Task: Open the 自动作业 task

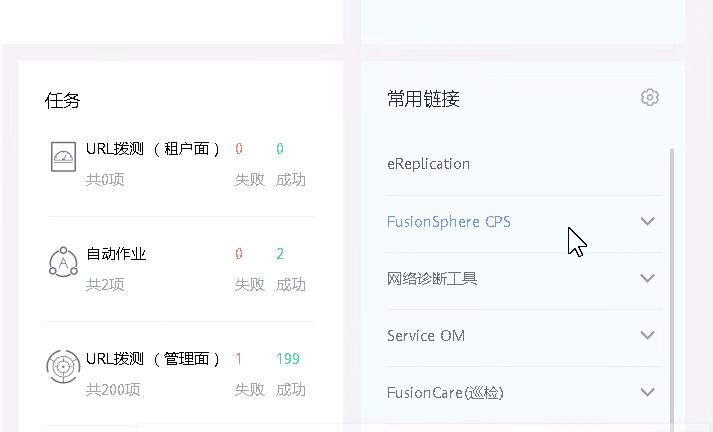Action: coord(116,254)
